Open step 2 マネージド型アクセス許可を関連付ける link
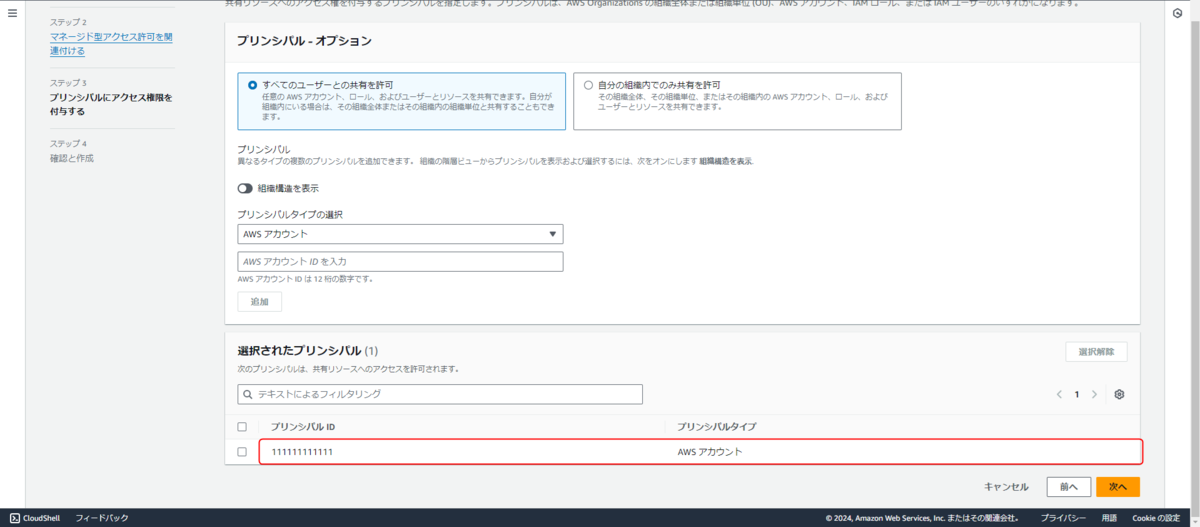Image resolution: width=1200 pixels, height=527 pixels. tap(111, 44)
